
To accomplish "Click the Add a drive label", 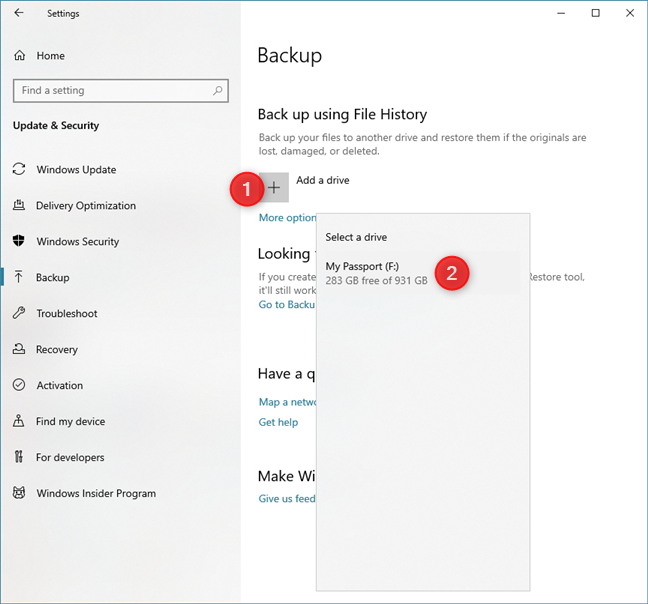I will tap(323, 180).
